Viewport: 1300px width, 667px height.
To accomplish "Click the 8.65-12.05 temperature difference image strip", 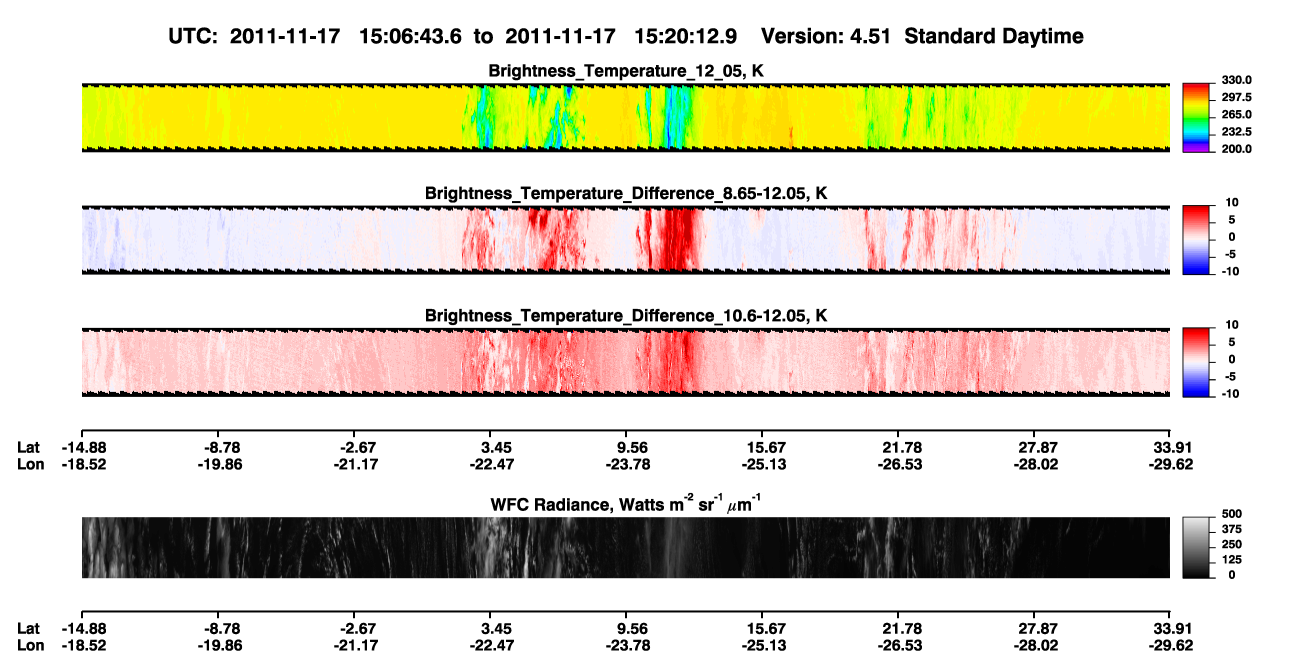I will (x=626, y=239).
